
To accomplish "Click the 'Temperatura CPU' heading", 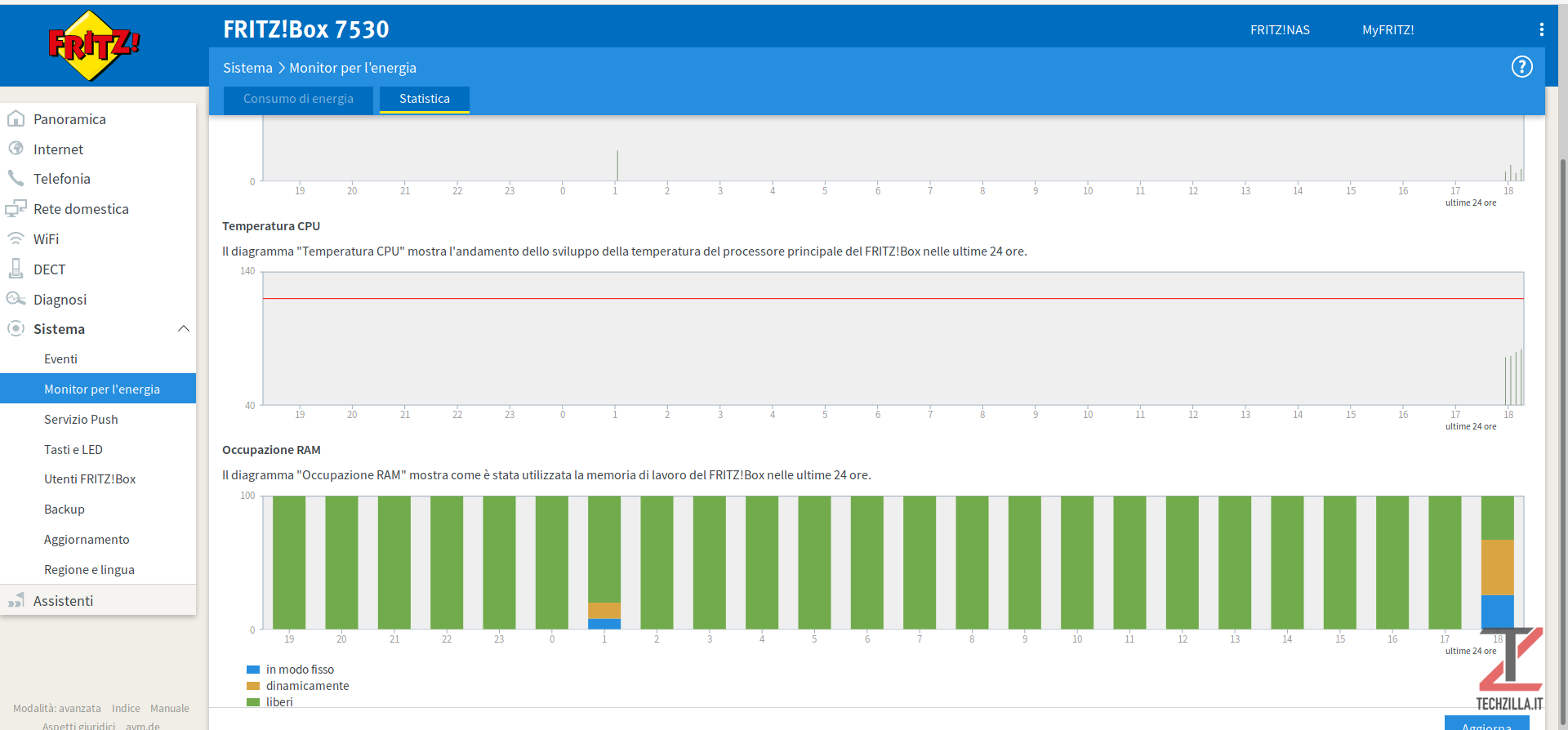I will tap(271, 226).
